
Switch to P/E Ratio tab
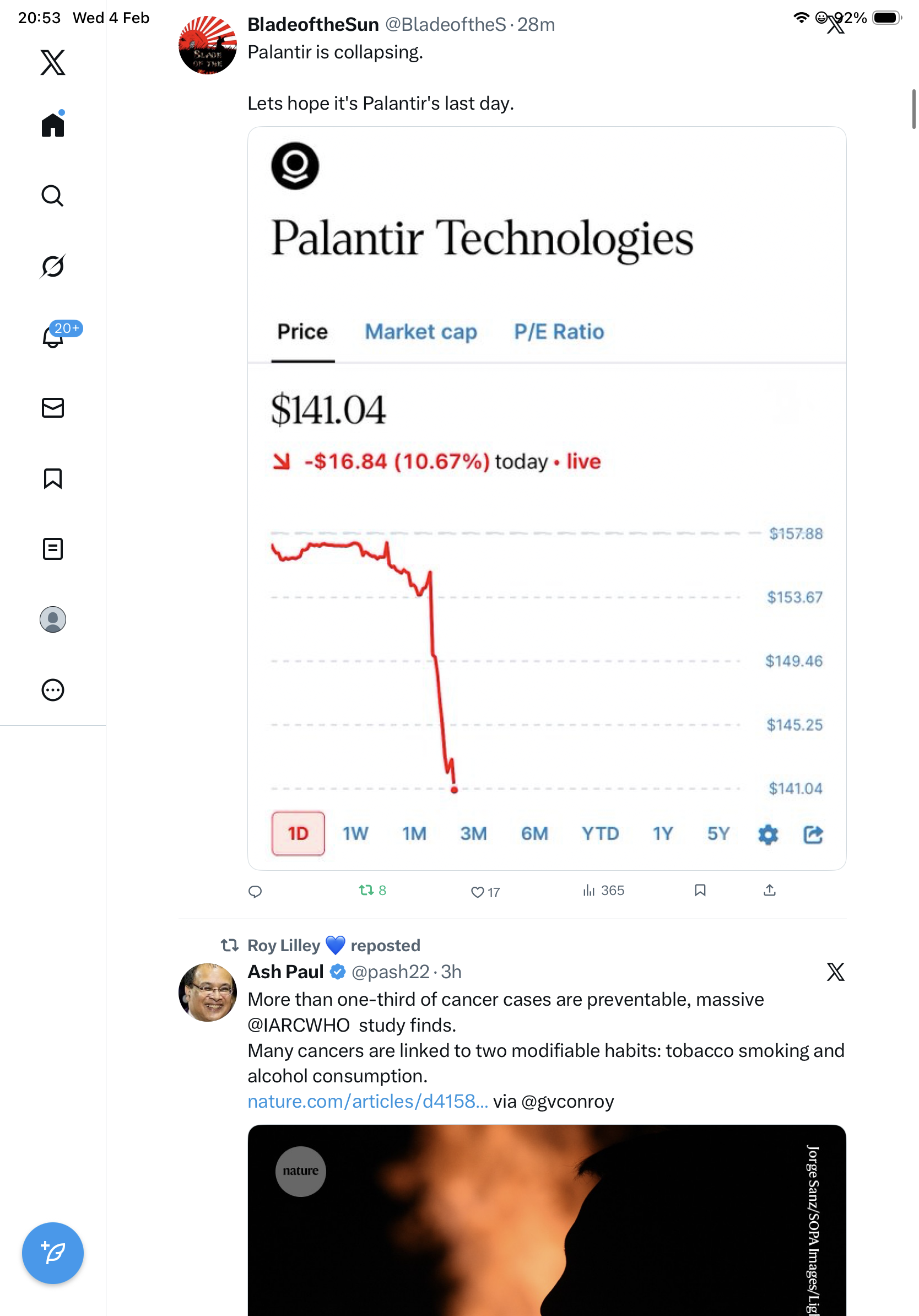(559, 332)
